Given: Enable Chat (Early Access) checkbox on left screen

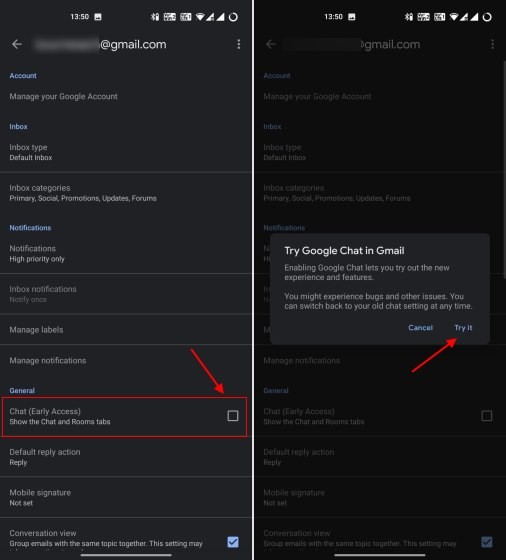Looking at the screenshot, I should pos(233,416).
